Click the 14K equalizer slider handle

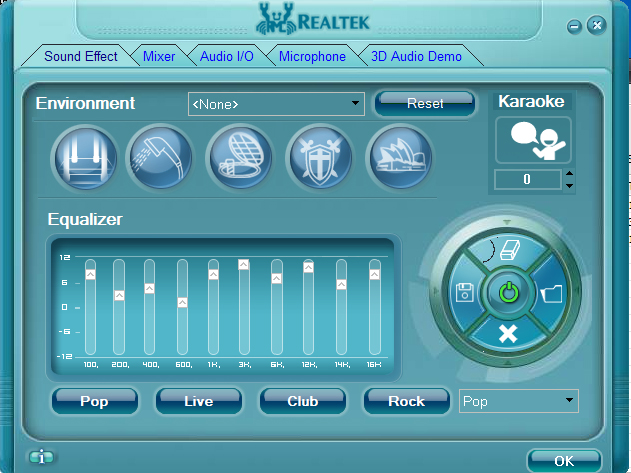341,285
